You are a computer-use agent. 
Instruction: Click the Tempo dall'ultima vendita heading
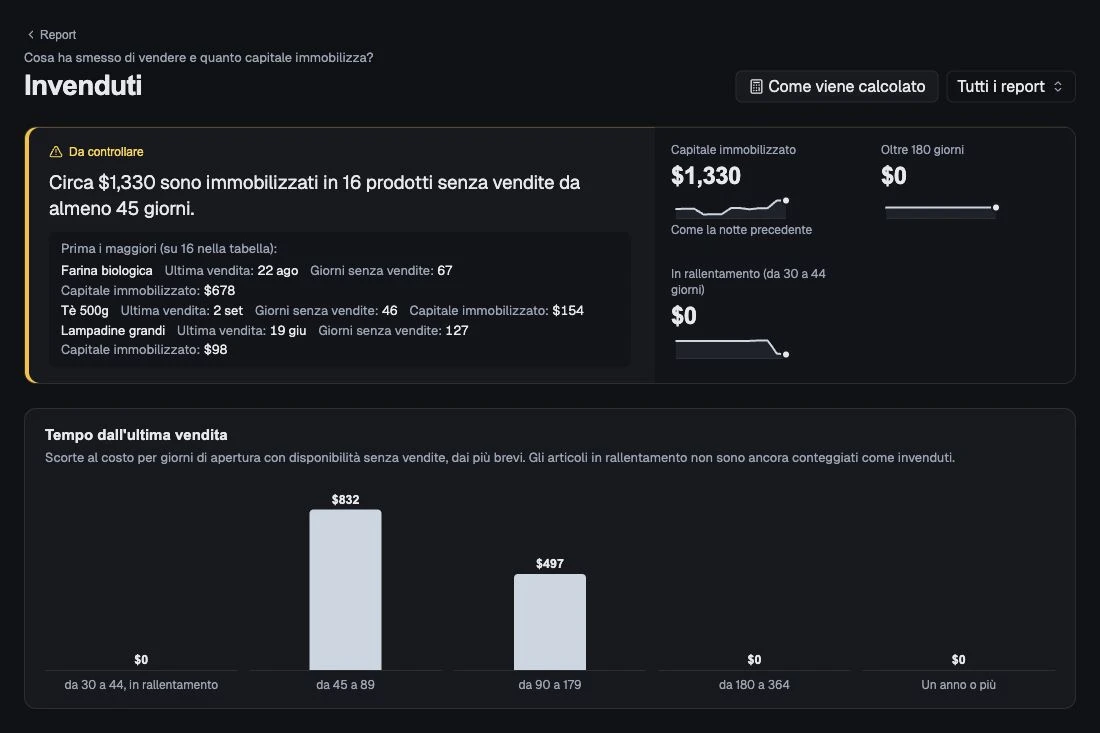pyautogui.click(x=136, y=435)
